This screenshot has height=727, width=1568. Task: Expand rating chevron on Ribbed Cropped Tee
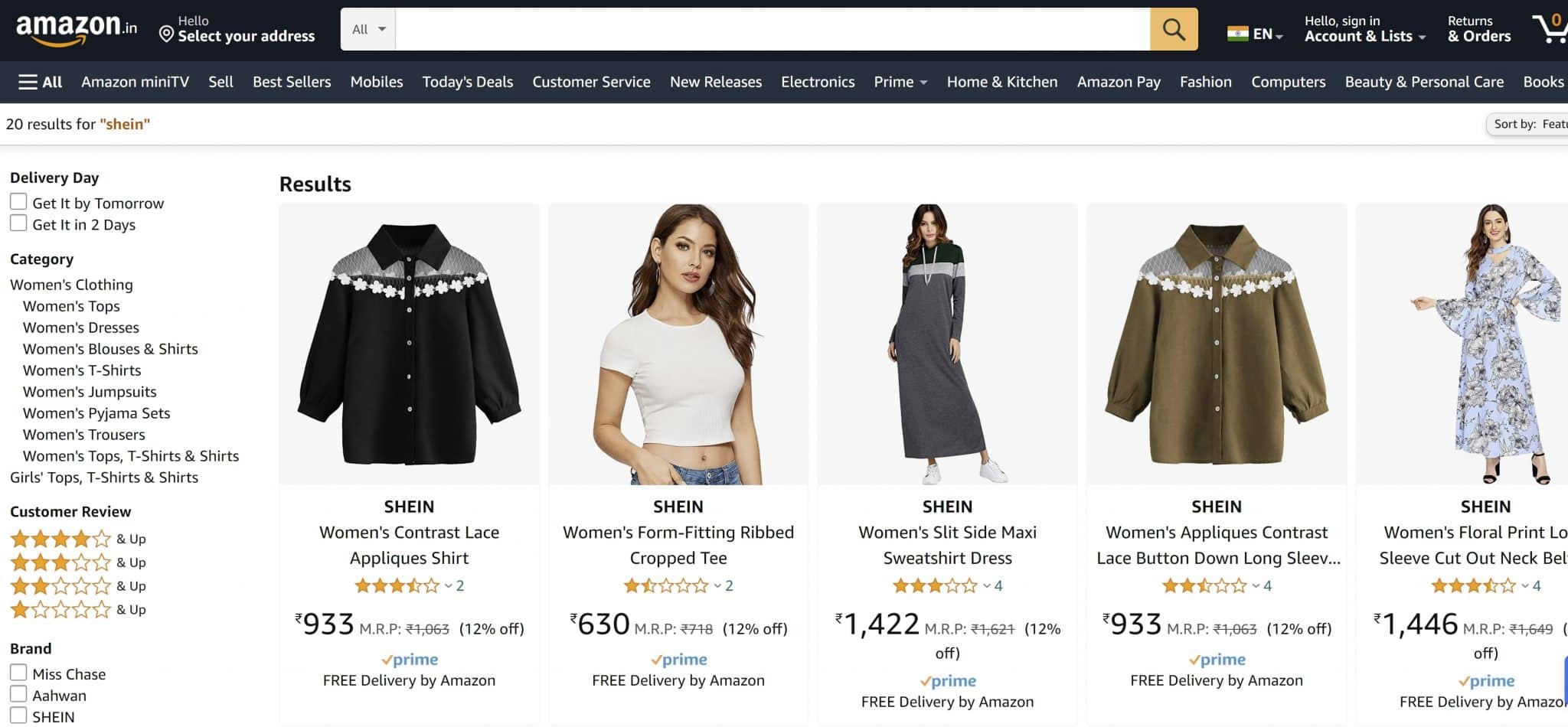pyautogui.click(x=717, y=586)
